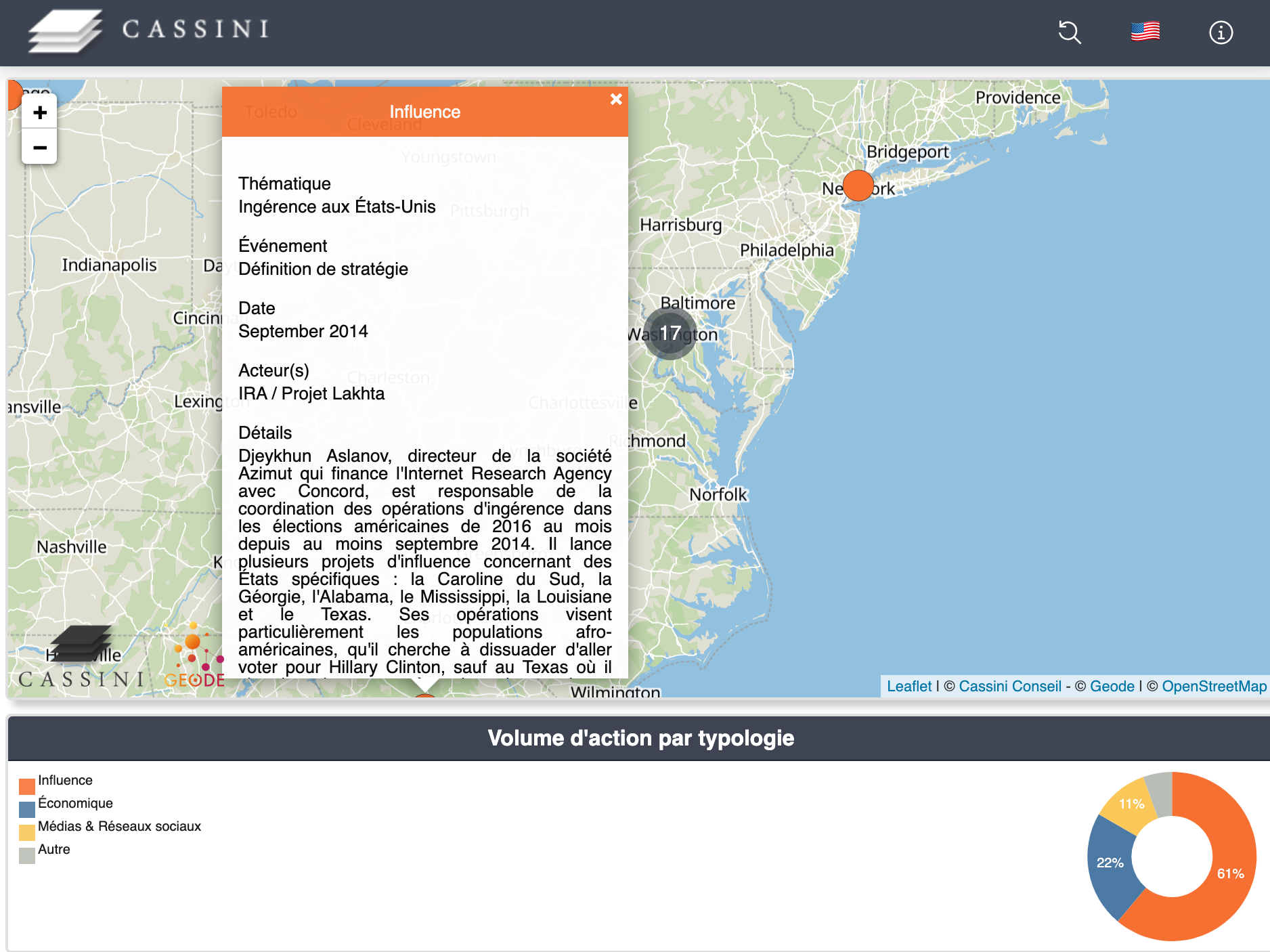Viewport: 1270px width, 952px height.
Task: Switch language using the US flag icon
Action: point(1145,32)
